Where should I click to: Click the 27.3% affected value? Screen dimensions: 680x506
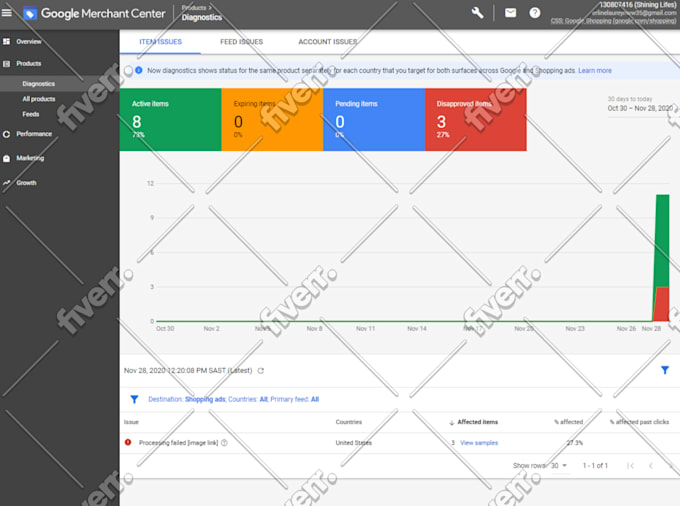[x=575, y=443]
